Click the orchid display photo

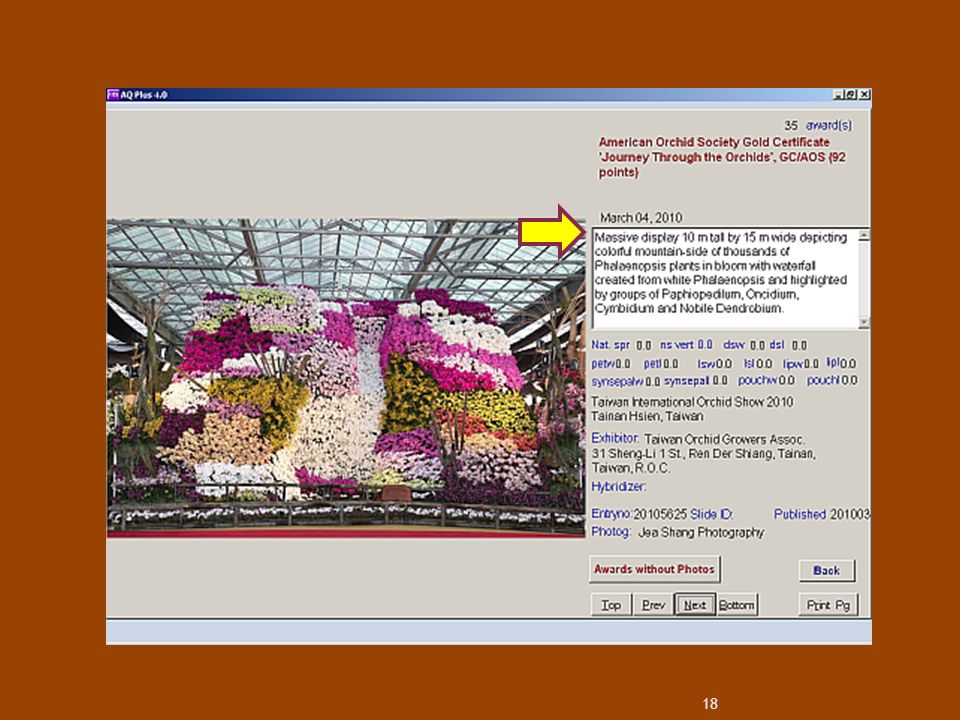(346, 378)
